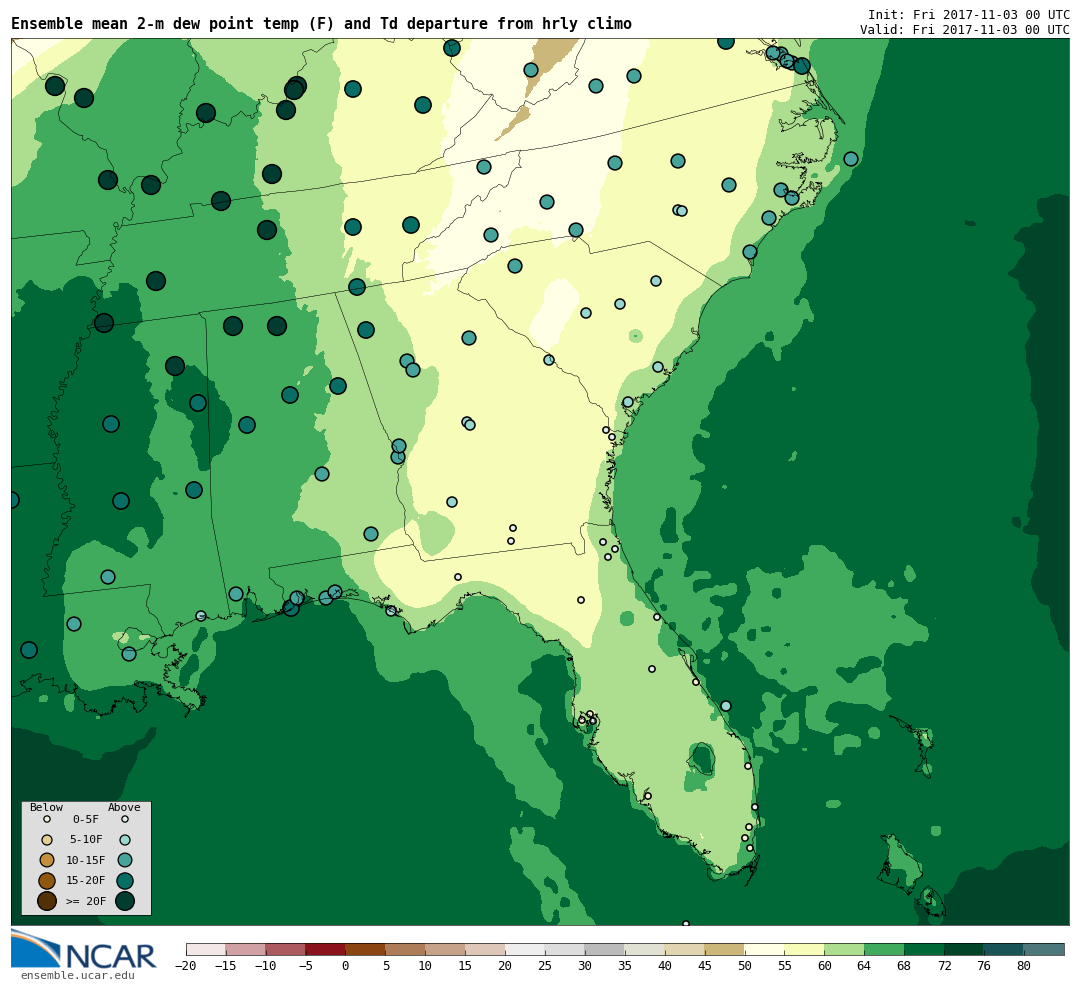Pick the Above 15-20F dark teal legend circle
The width and height of the screenshot is (1080, 988).
[x=125, y=881]
